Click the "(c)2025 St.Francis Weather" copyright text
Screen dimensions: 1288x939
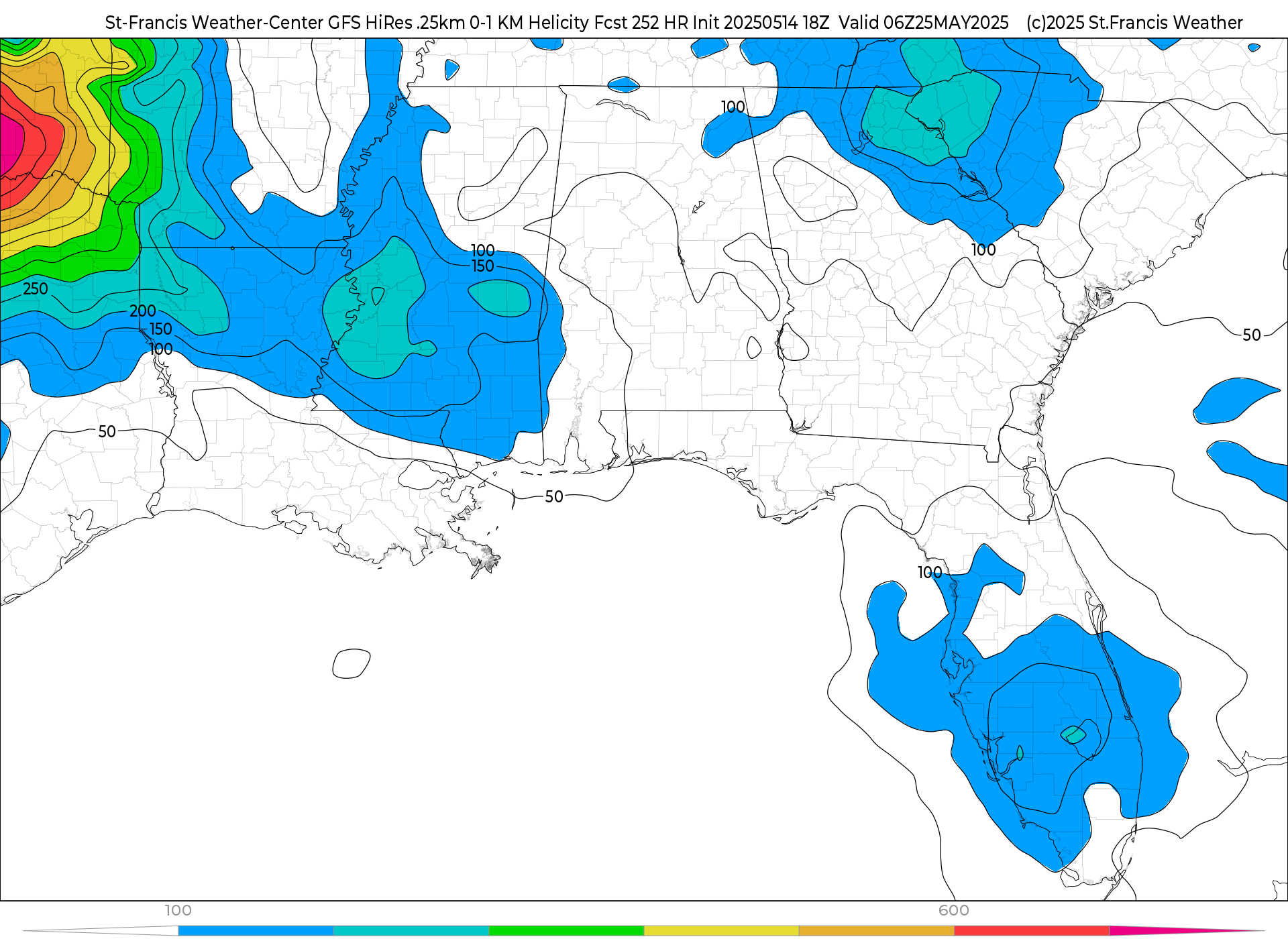pos(1134,23)
